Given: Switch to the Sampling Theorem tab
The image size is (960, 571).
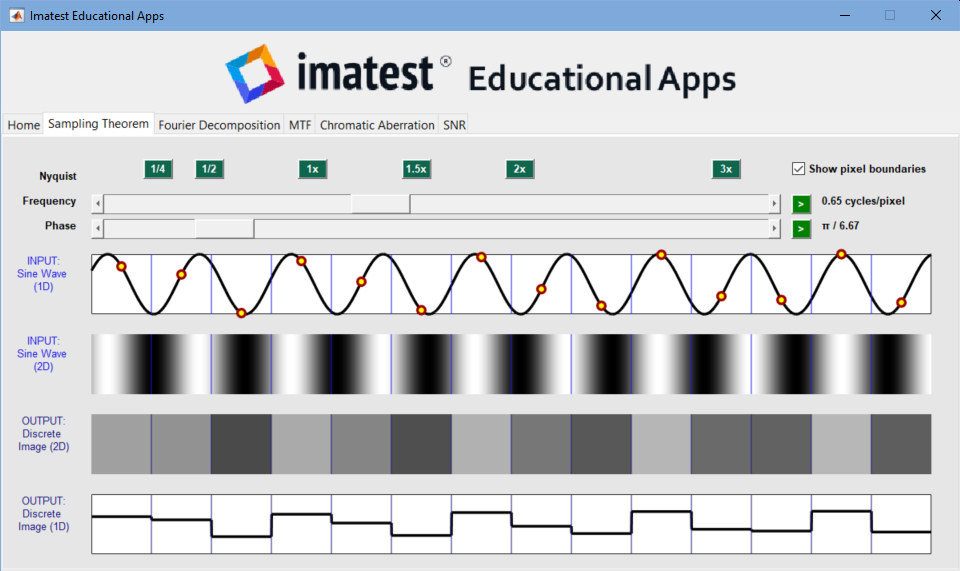Looking at the screenshot, I should click(99, 124).
